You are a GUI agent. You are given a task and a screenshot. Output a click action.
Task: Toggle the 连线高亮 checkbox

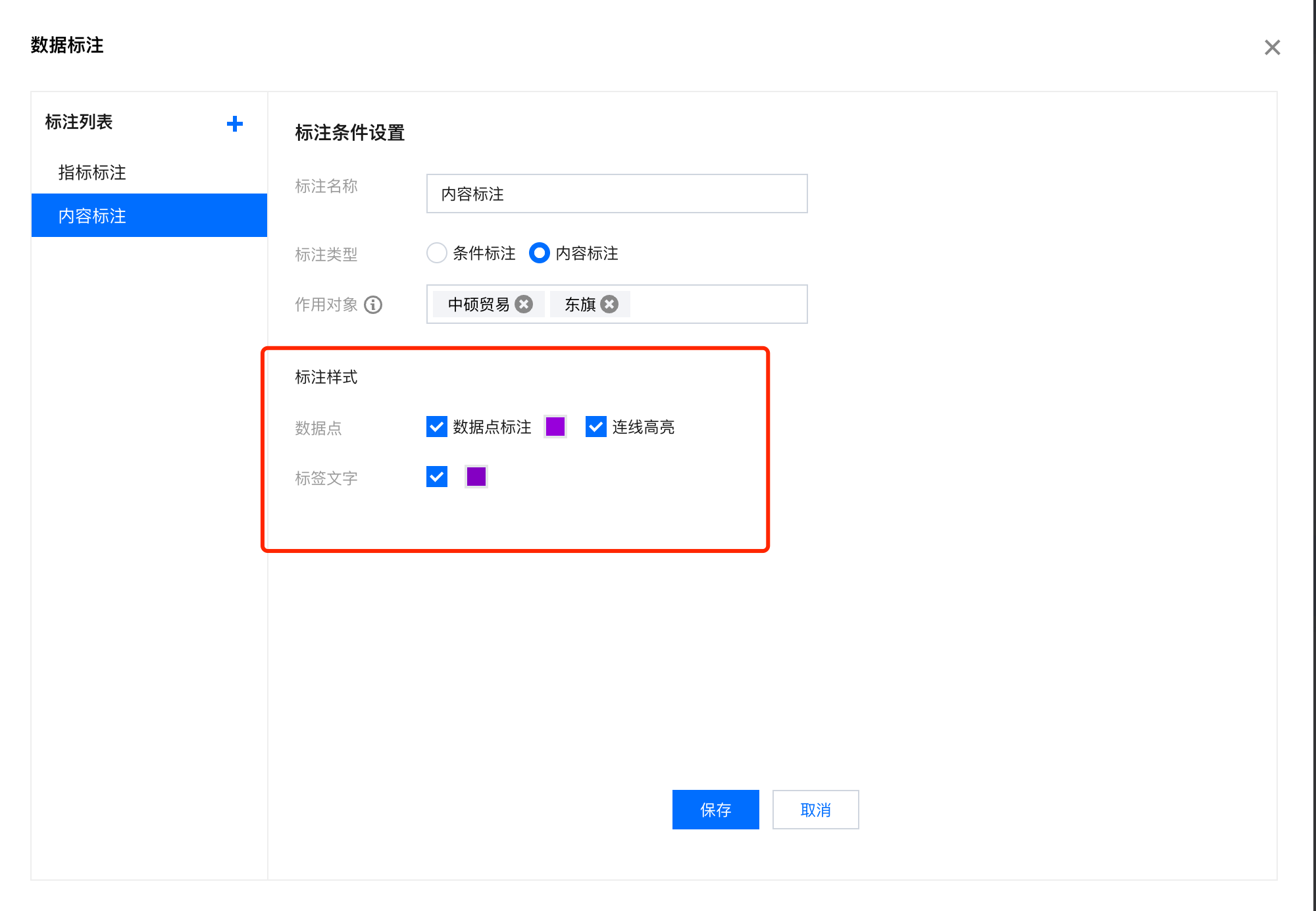pyautogui.click(x=596, y=427)
